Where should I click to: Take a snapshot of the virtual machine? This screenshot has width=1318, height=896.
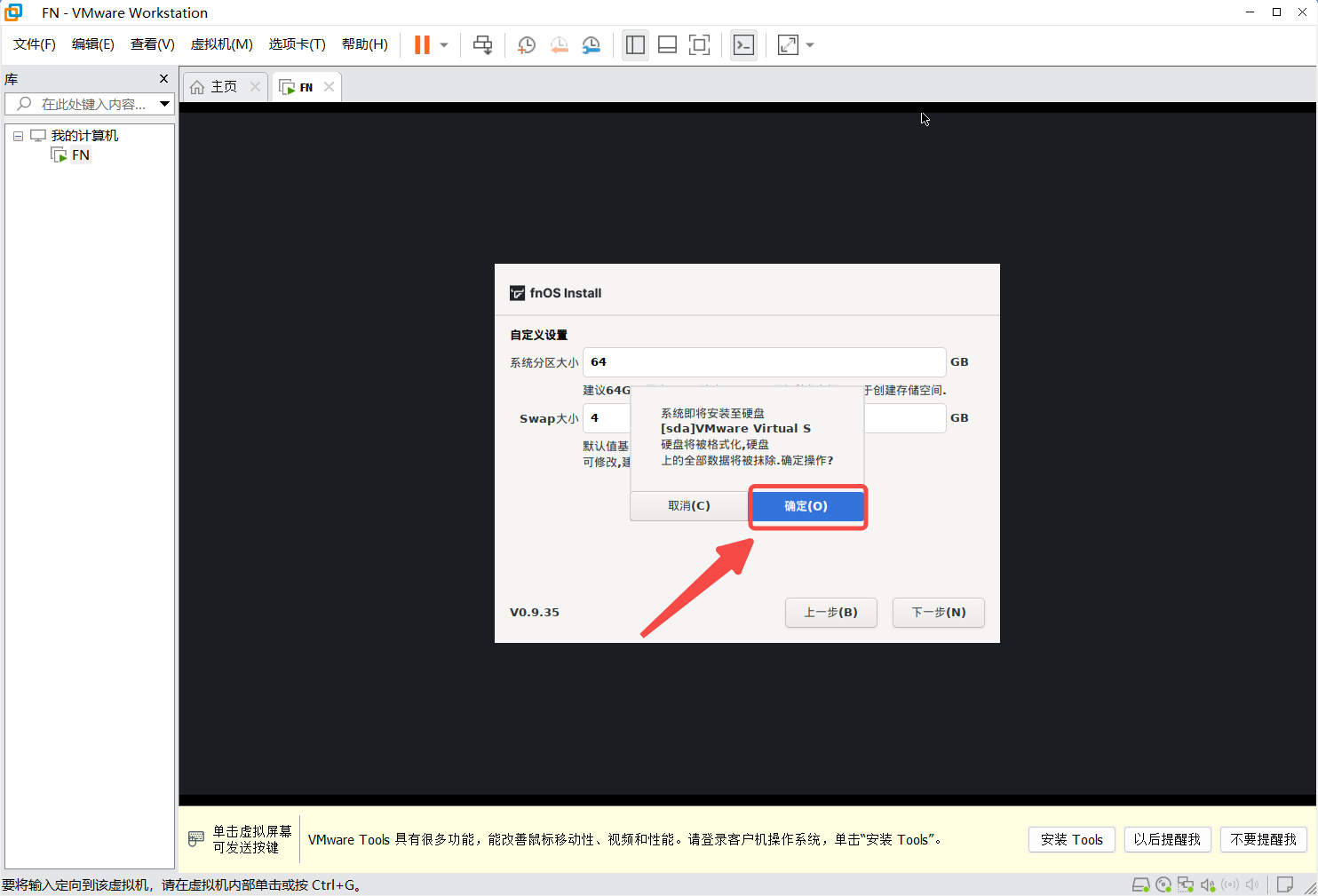coord(526,45)
